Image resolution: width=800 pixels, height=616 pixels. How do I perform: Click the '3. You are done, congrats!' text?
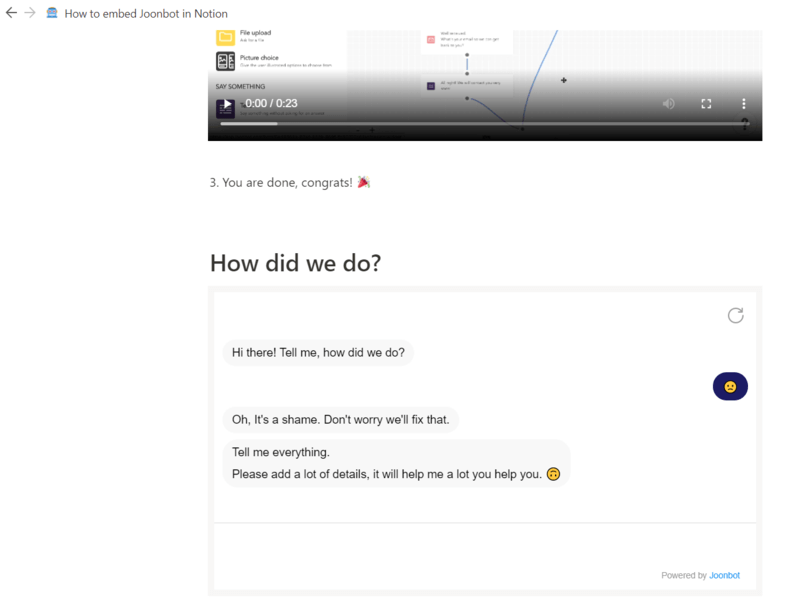pos(281,183)
